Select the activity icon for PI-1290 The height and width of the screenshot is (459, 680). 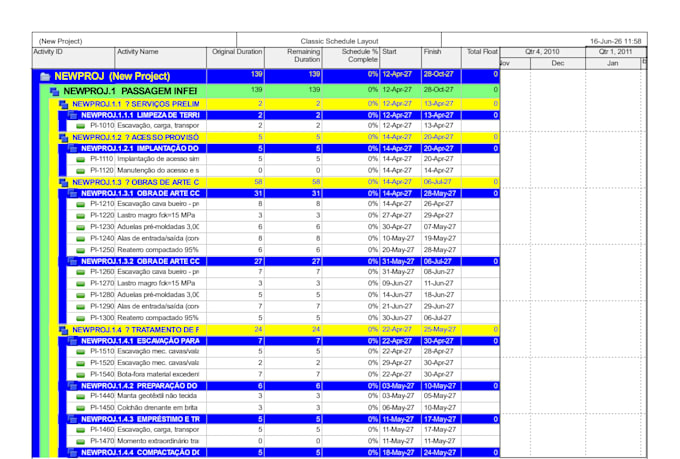coord(81,307)
